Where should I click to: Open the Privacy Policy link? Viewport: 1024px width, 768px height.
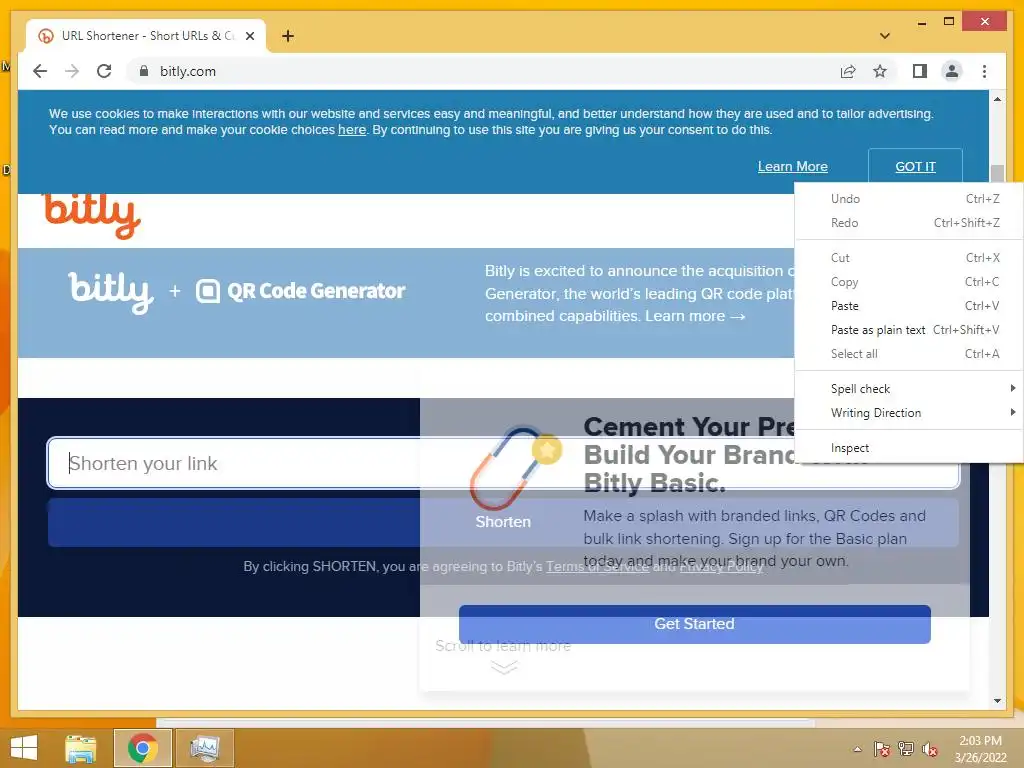point(721,567)
